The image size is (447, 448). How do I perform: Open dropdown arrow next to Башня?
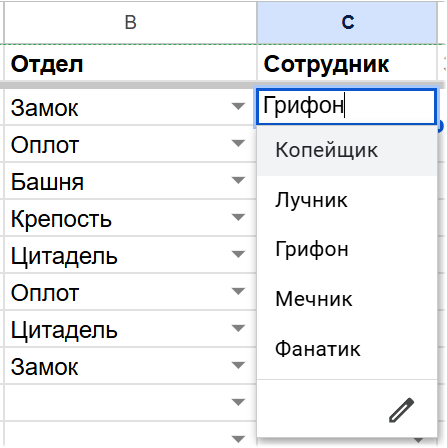click(238, 180)
